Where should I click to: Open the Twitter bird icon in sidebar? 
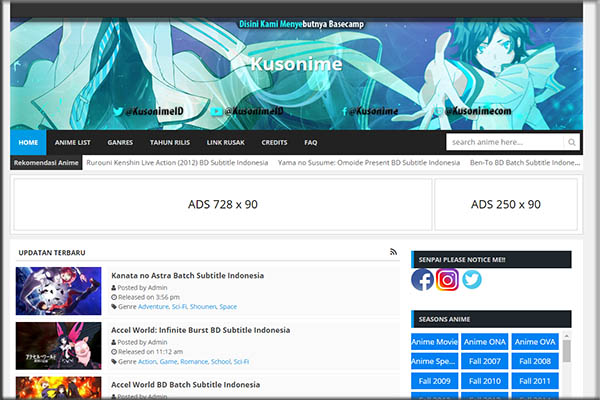coord(472,279)
